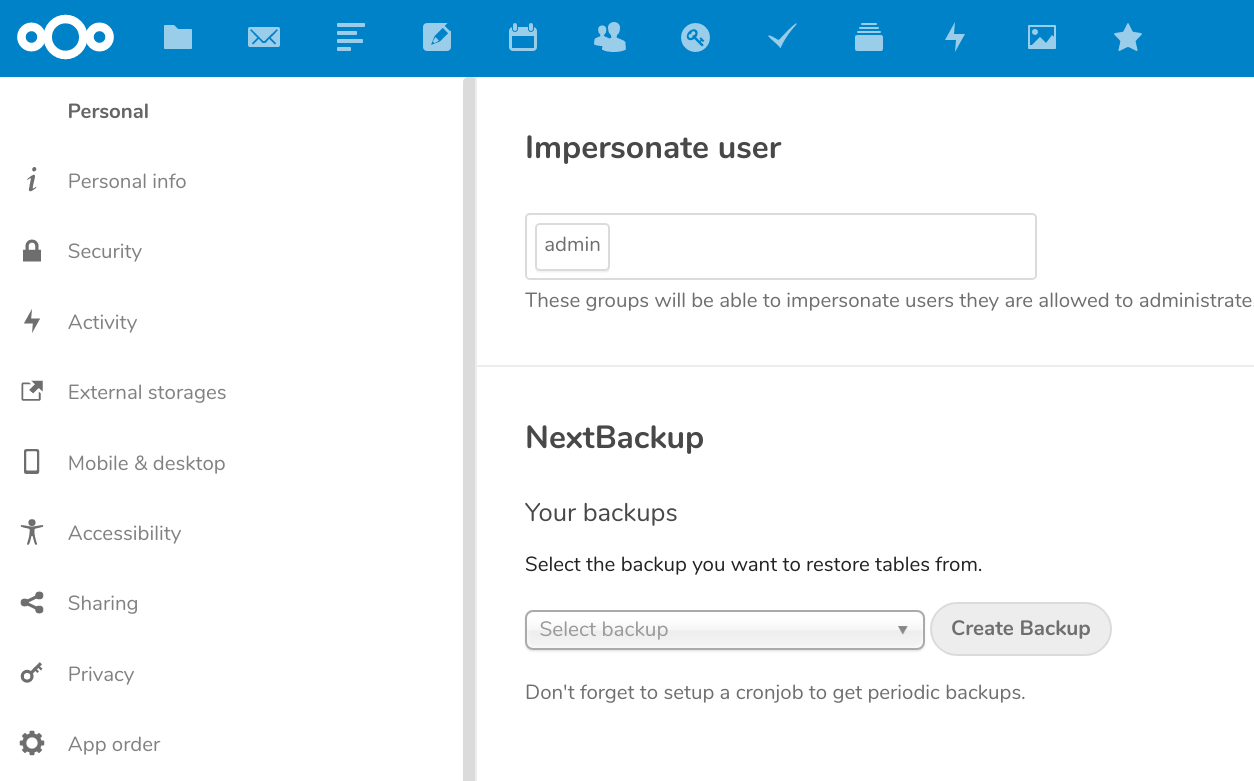Click the External storages arrow icon
The image size is (1254, 781).
pyautogui.click(x=32, y=392)
